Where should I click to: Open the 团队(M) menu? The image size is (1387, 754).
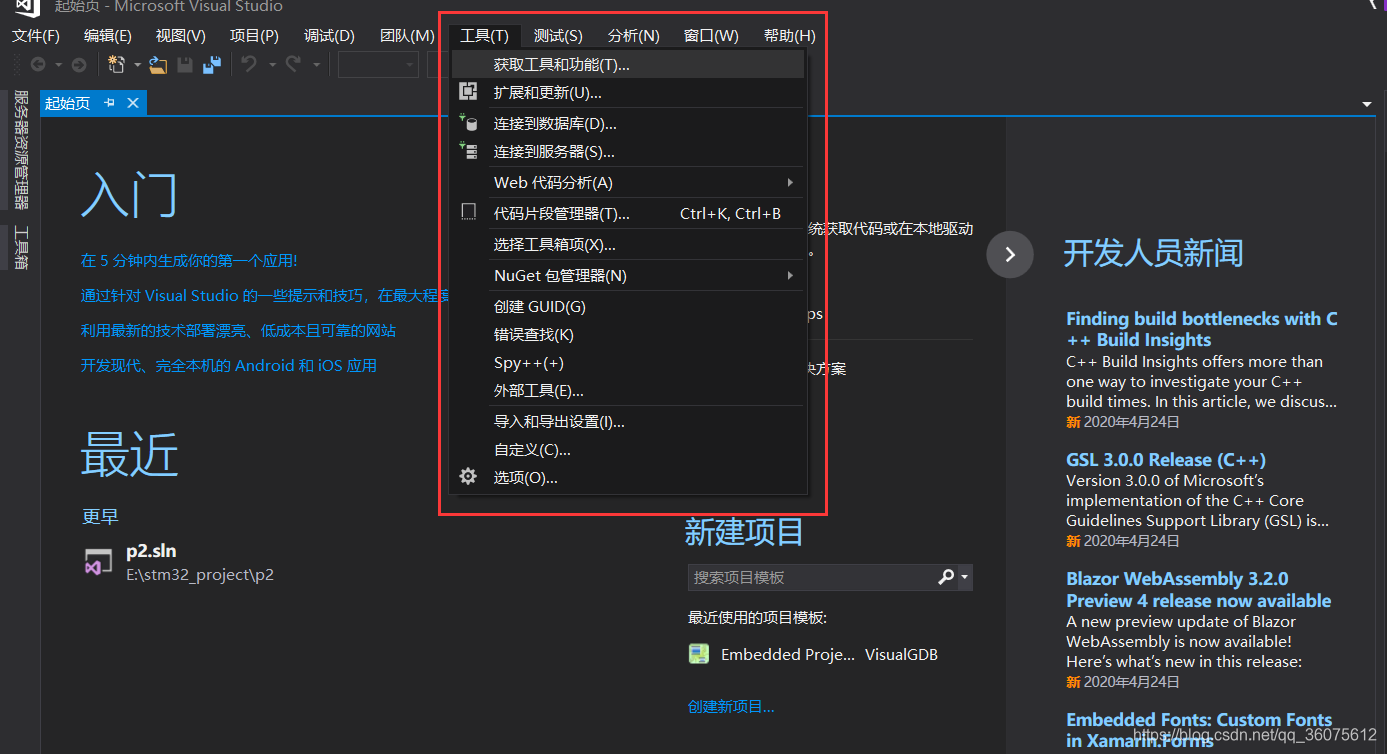(407, 35)
